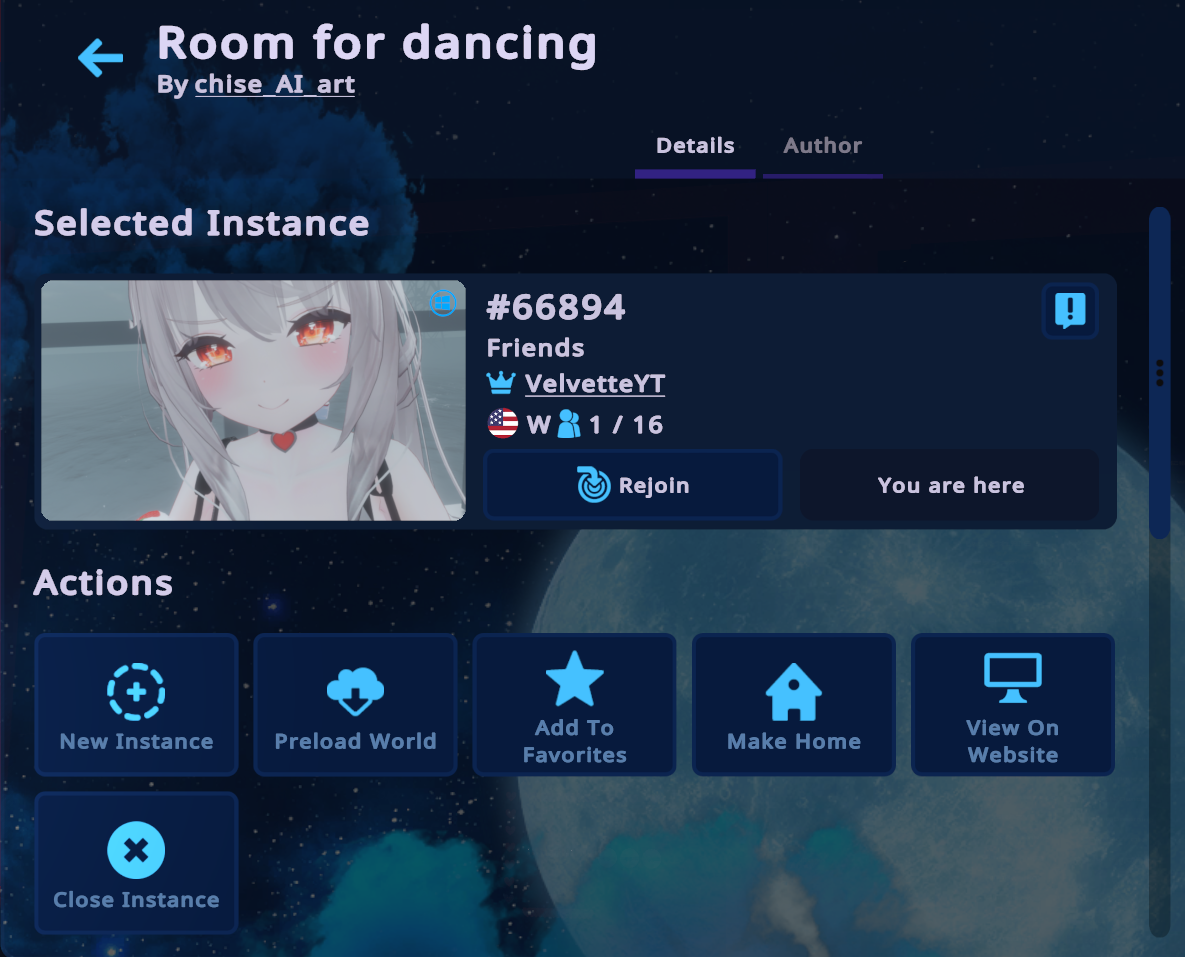The height and width of the screenshot is (957, 1185).
Task: Click the instance number #66894
Action: coord(555,308)
